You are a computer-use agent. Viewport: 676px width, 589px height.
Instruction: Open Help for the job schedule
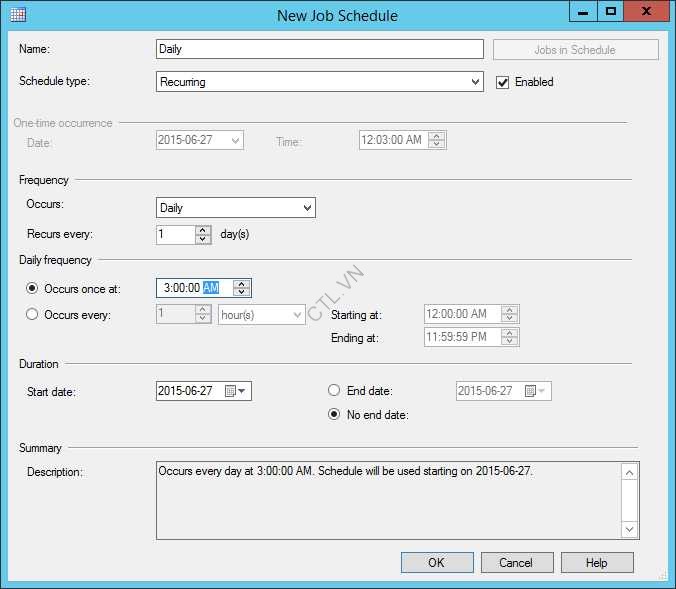click(597, 562)
